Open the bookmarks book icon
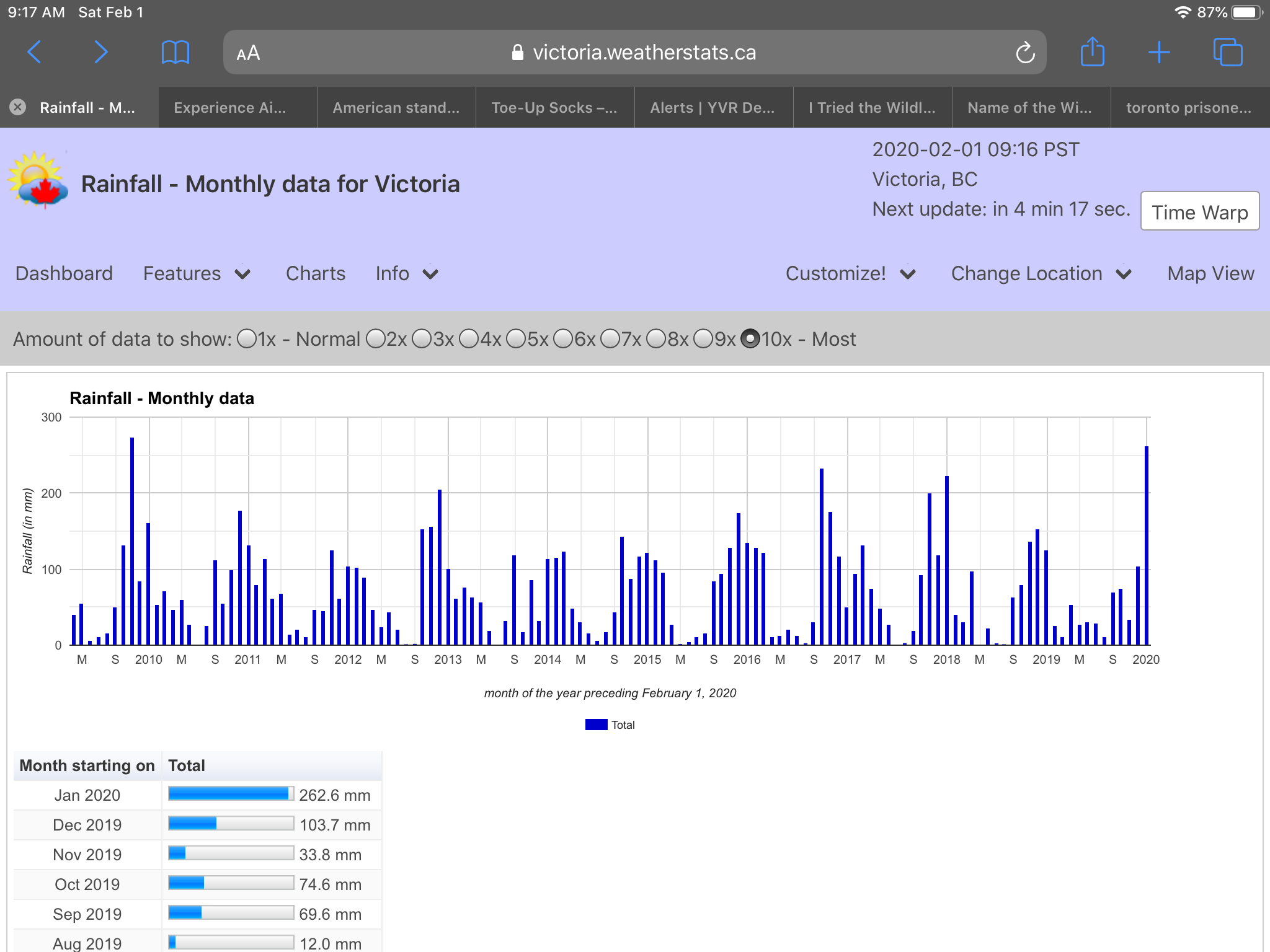Image resolution: width=1270 pixels, height=952 pixels. pyautogui.click(x=175, y=52)
